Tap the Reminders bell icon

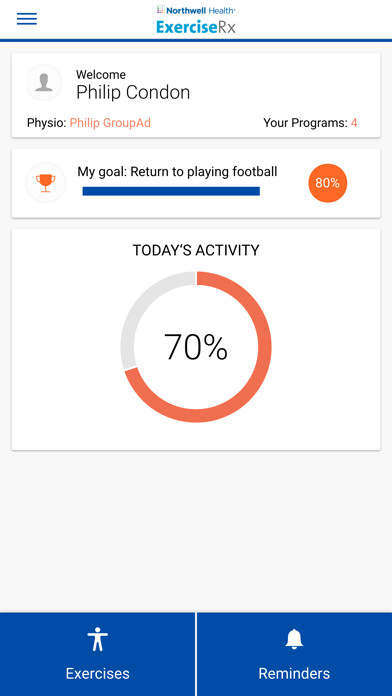(x=294, y=639)
